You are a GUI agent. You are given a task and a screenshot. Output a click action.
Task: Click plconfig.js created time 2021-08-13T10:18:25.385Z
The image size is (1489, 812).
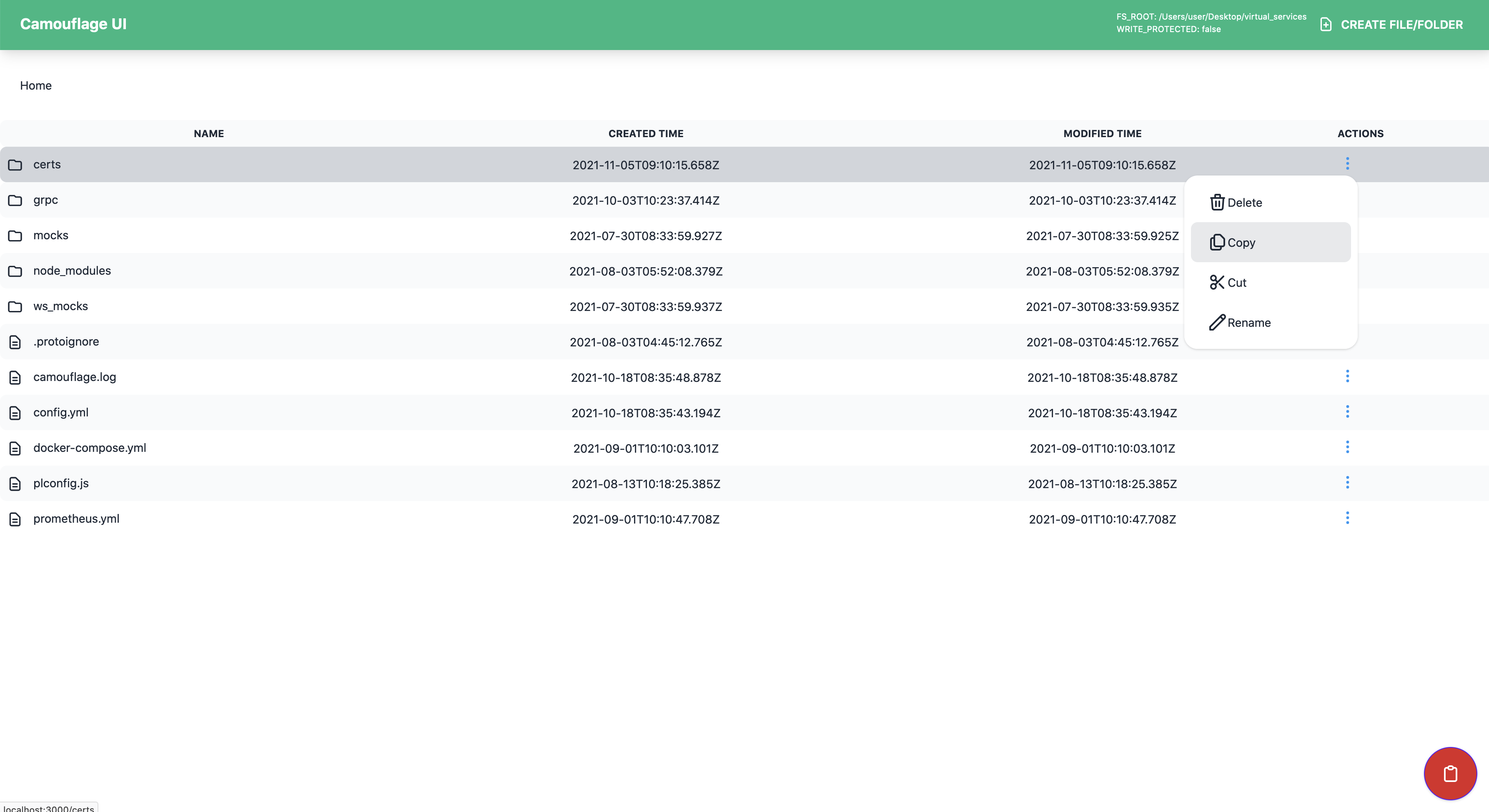pyautogui.click(x=646, y=484)
